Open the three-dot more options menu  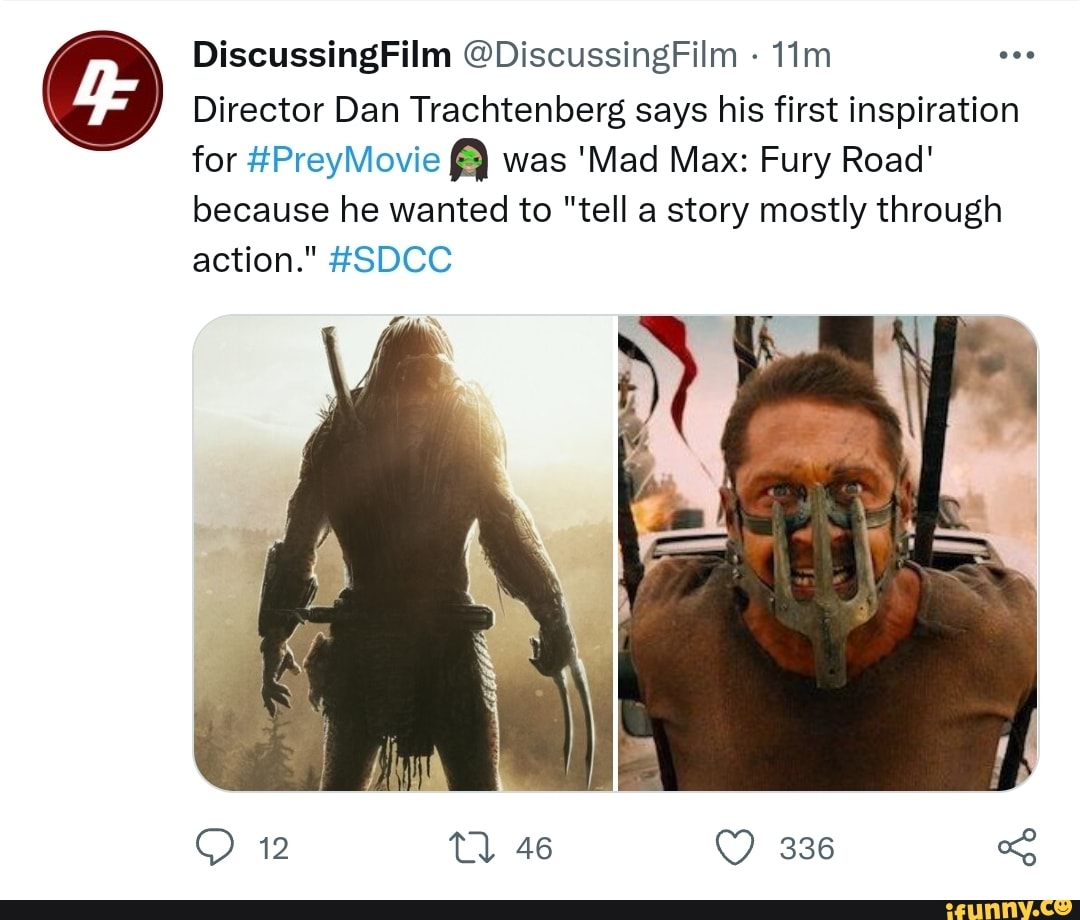(x=1017, y=55)
